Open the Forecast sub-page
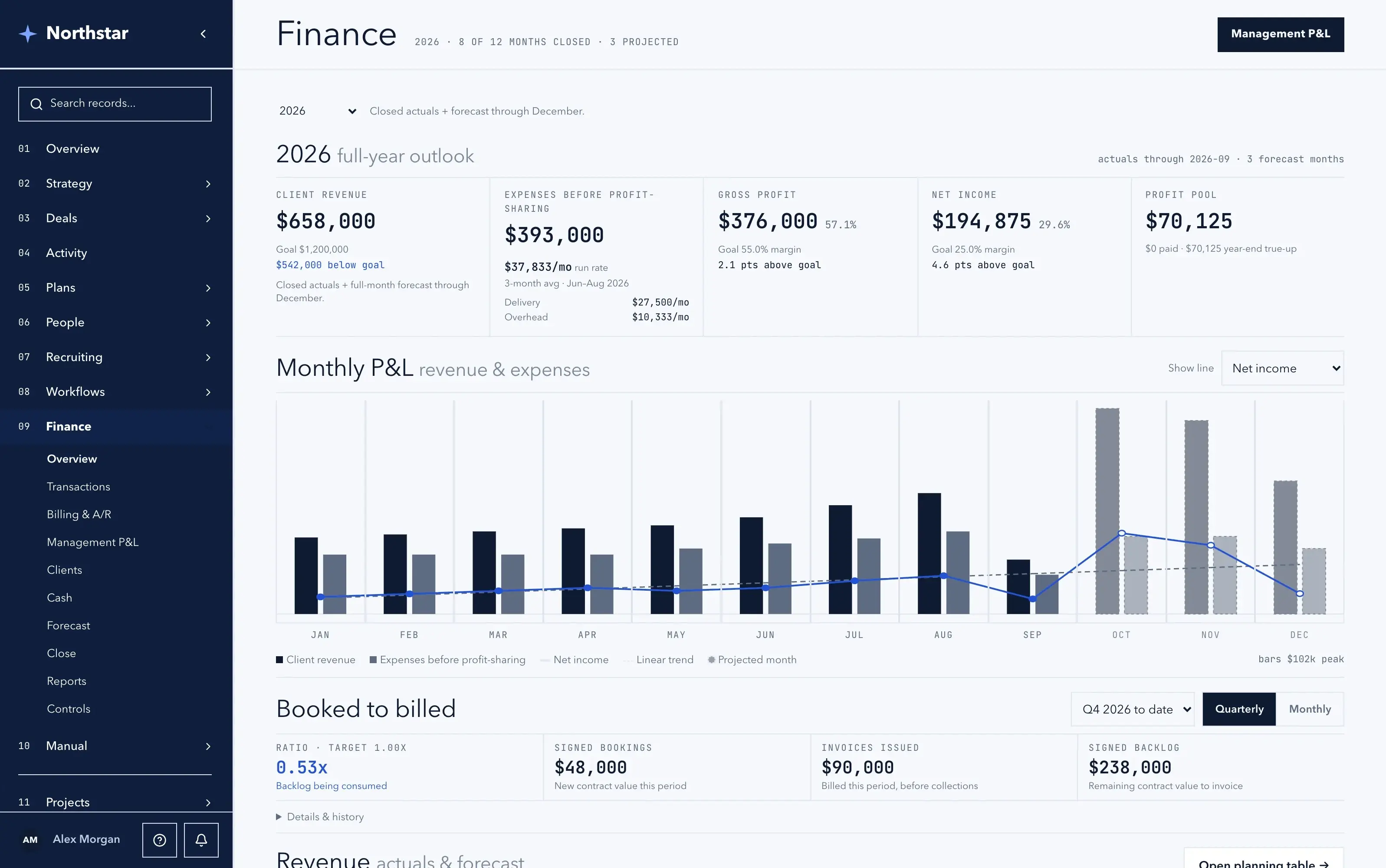 pyautogui.click(x=68, y=626)
